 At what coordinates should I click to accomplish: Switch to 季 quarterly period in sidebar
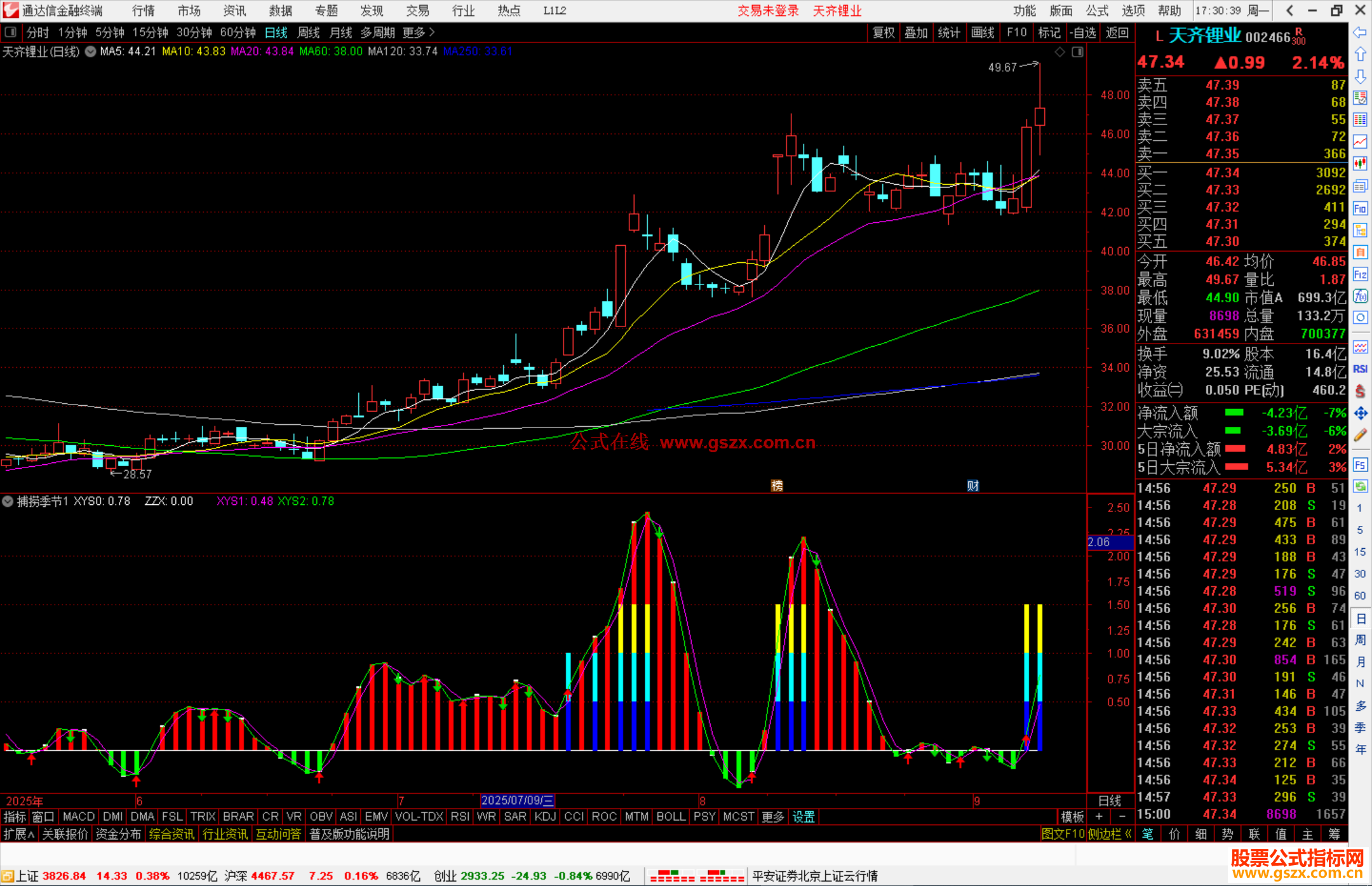coord(1360,728)
